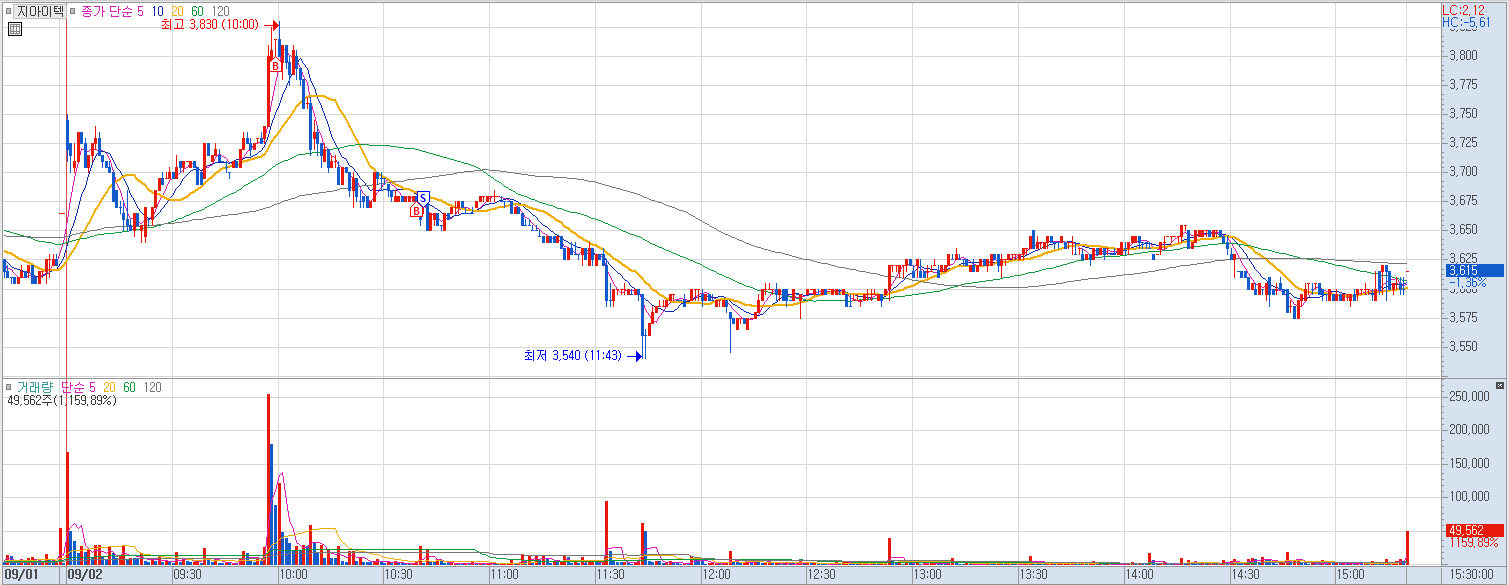Click the 10:30 time axis label
The width and height of the screenshot is (1509, 585).
(x=399, y=575)
